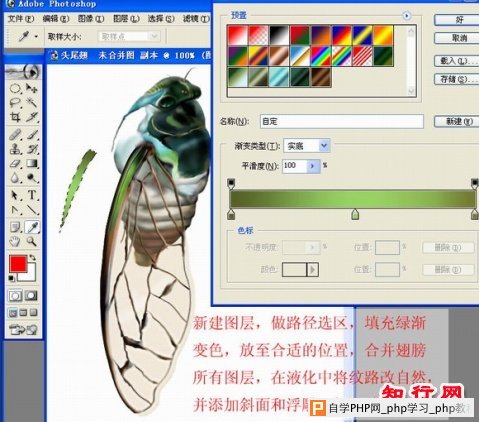Select the middle light green color stop

tap(355, 214)
